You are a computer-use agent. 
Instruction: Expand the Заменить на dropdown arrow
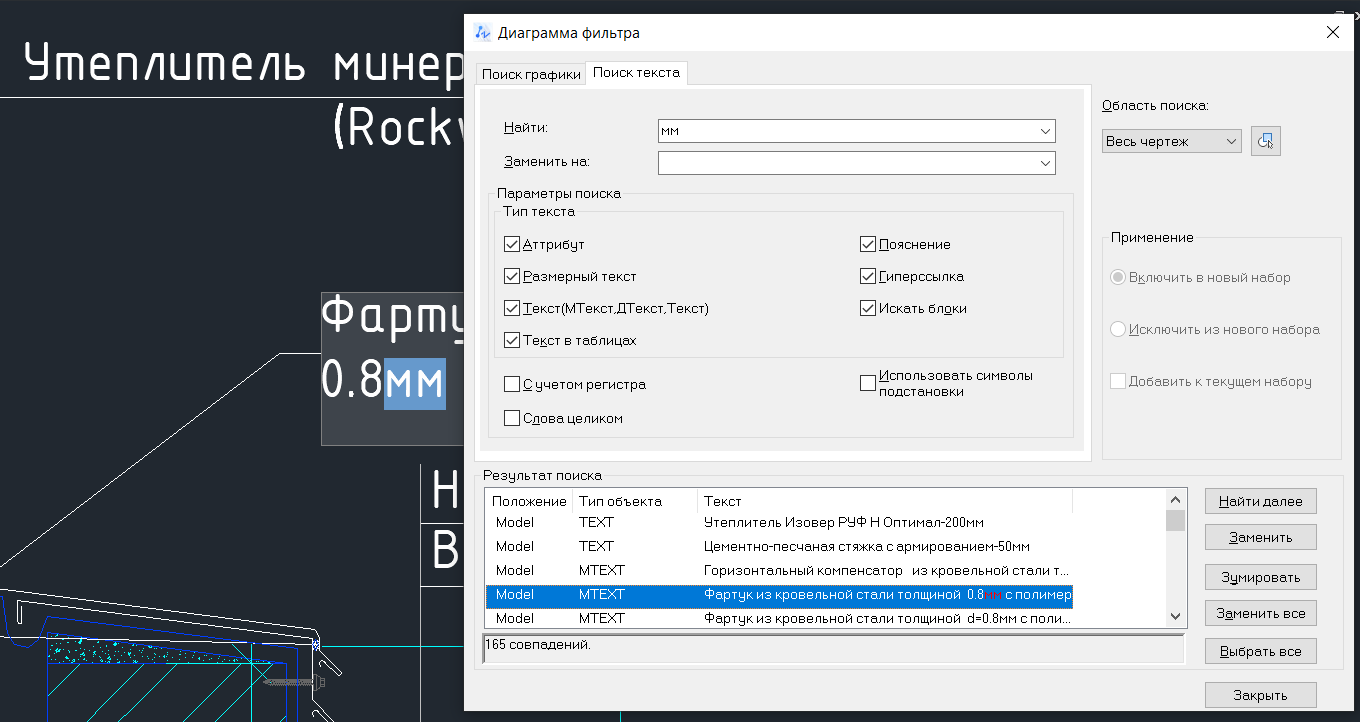[x=1046, y=163]
